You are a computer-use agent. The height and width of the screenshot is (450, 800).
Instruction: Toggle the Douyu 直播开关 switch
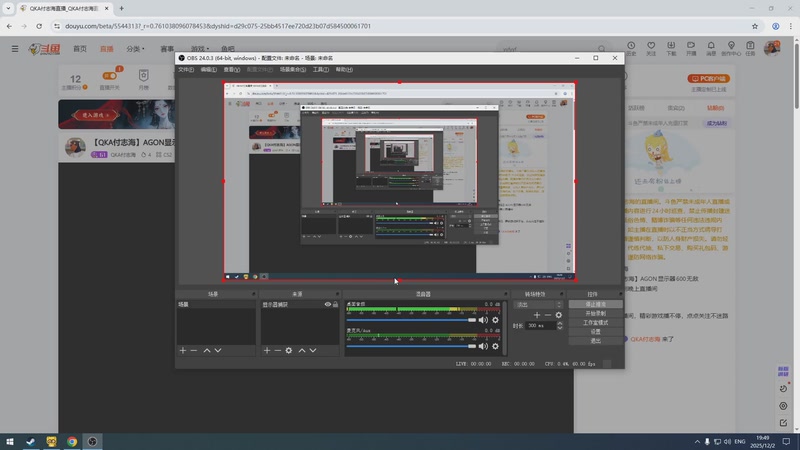110,76
